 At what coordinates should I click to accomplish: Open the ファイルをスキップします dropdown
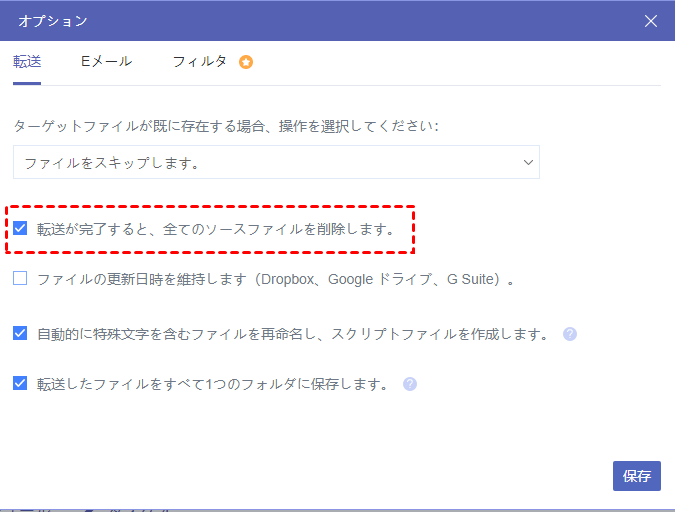click(x=276, y=162)
